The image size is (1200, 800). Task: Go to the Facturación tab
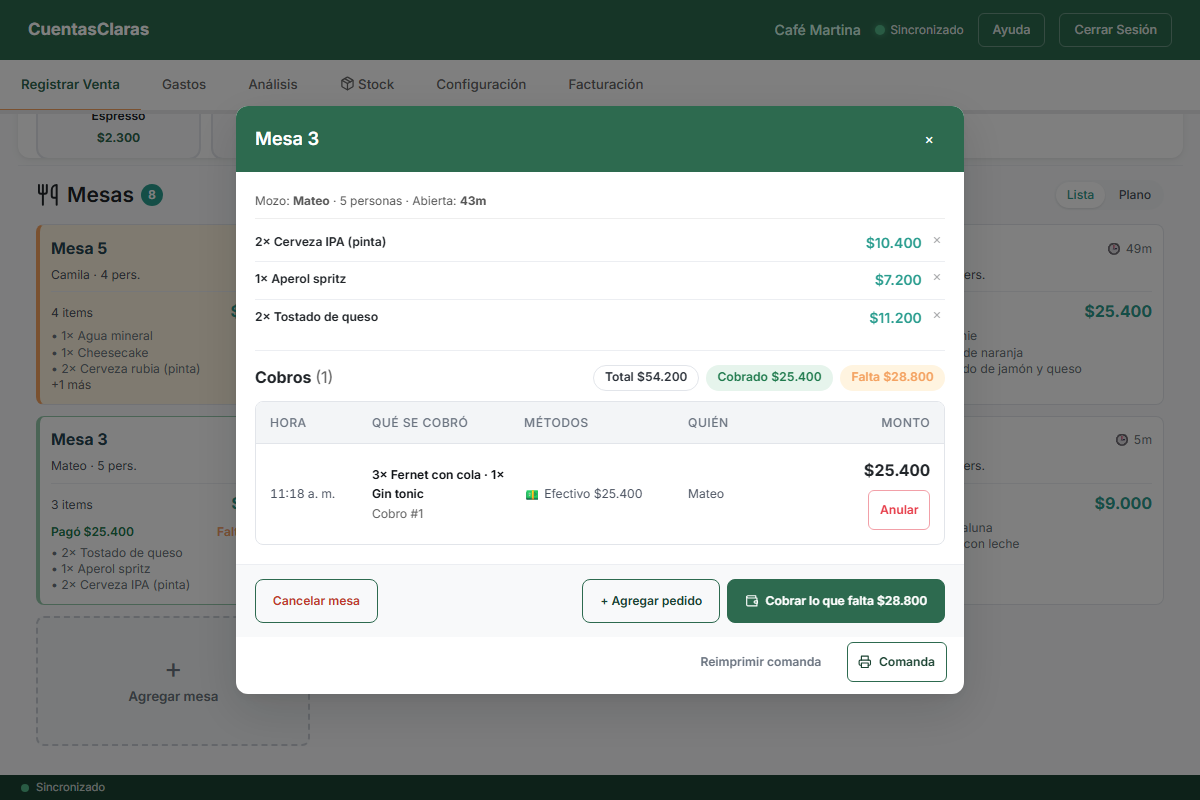606,84
